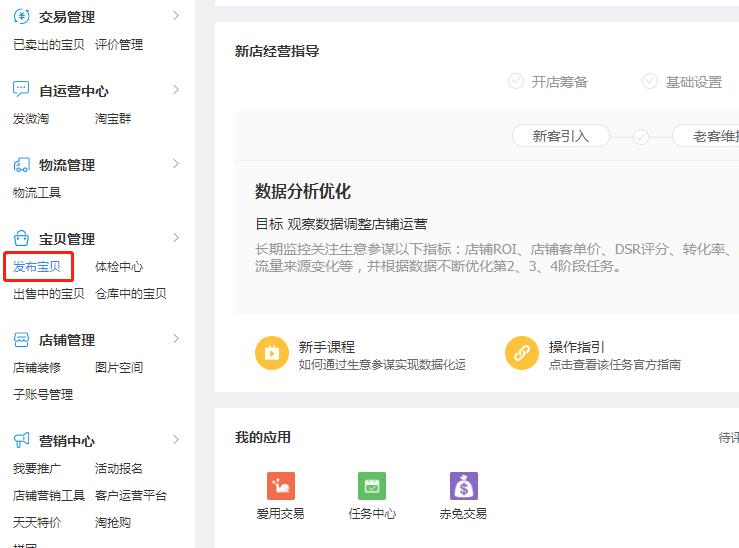This screenshot has width=739, height=548.
Task: Open 宝贝管理 section heading
Action: (67, 239)
